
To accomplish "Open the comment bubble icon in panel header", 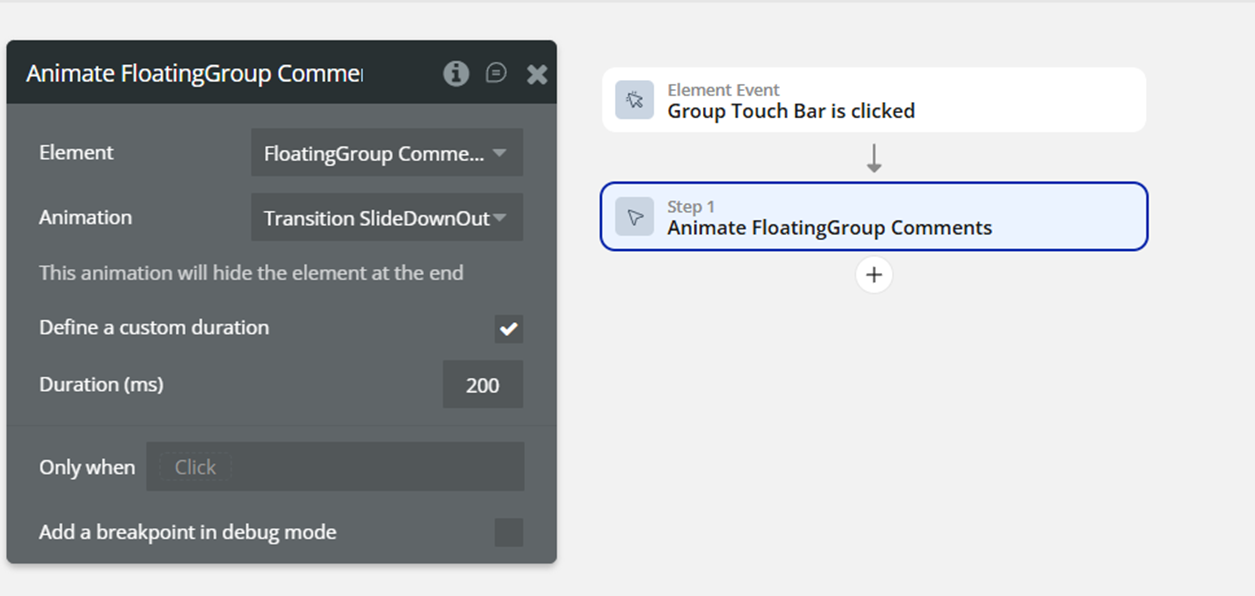I will pyautogui.click(x=496, y=73).
